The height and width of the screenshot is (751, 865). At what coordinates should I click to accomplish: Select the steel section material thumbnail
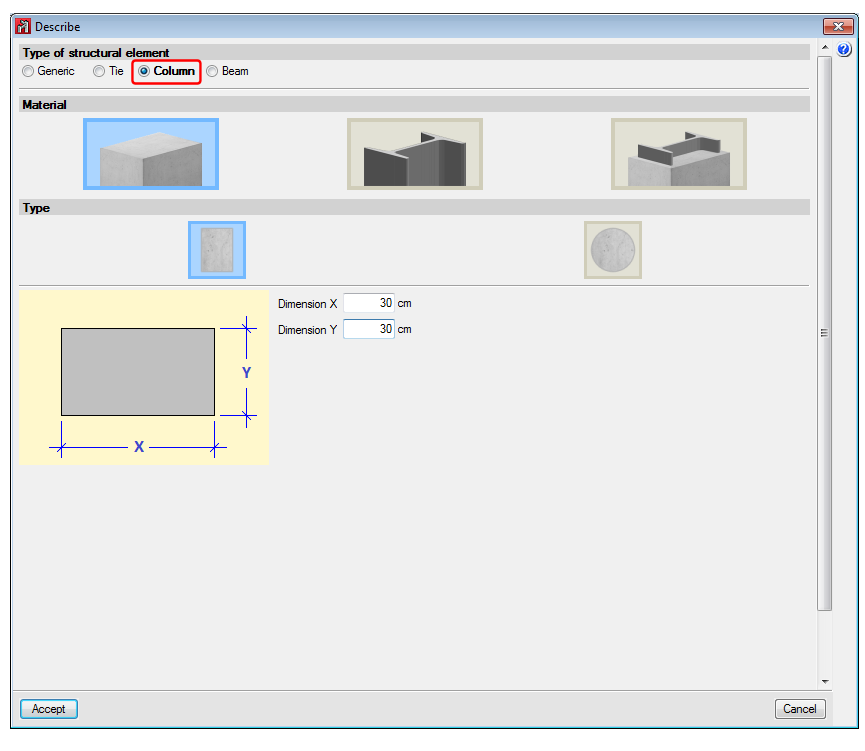415,154
